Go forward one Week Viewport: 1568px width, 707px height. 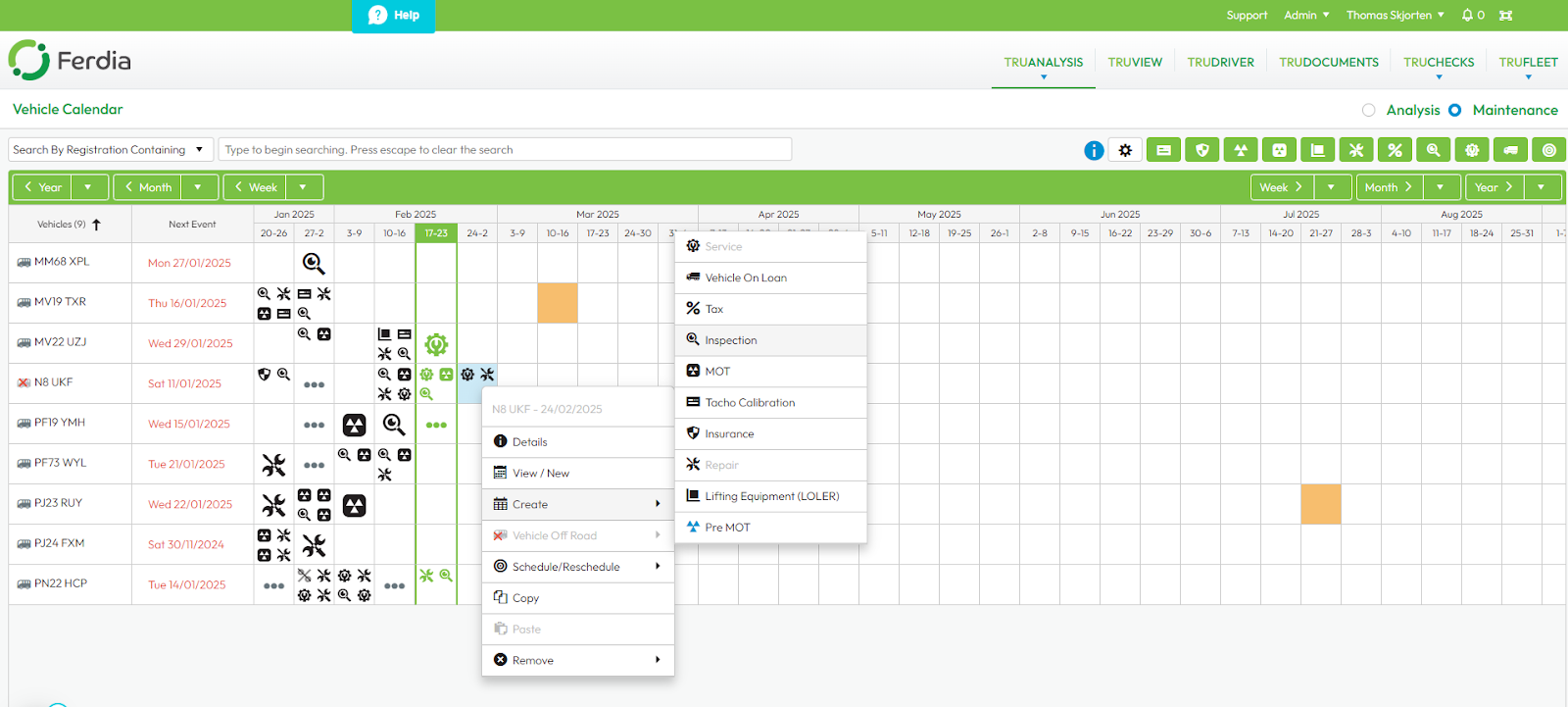[x=1282, y=187]
